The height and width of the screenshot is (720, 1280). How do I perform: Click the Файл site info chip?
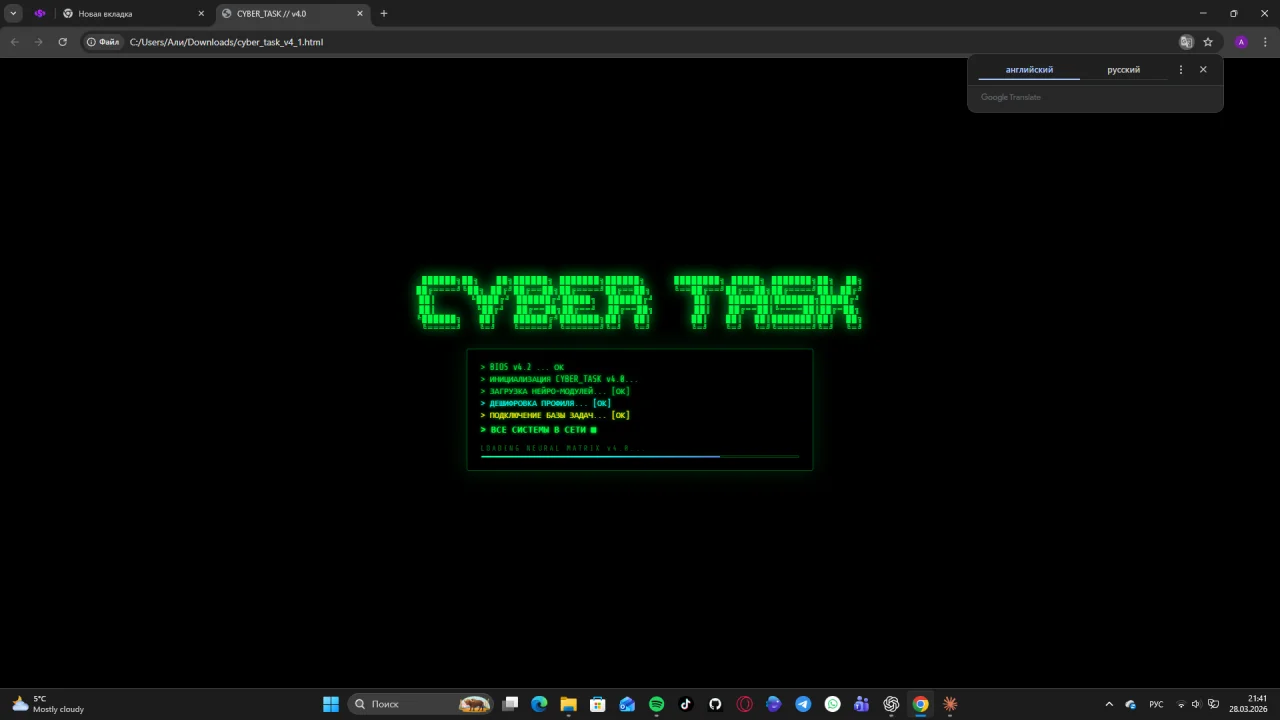(103, 42)
